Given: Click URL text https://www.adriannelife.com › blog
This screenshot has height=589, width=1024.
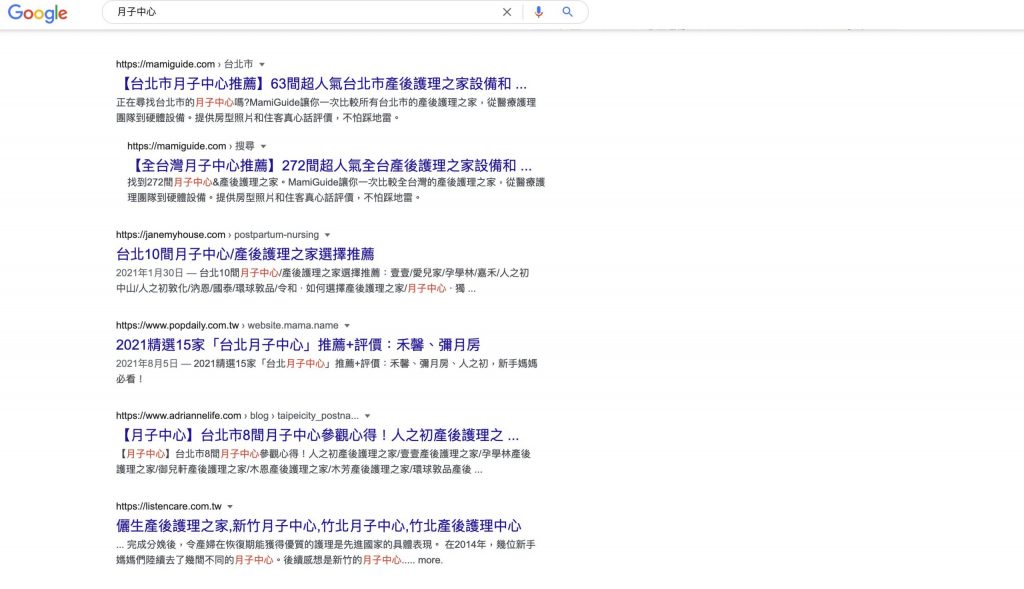Looking at the screenshot, I should pos(192,415).
